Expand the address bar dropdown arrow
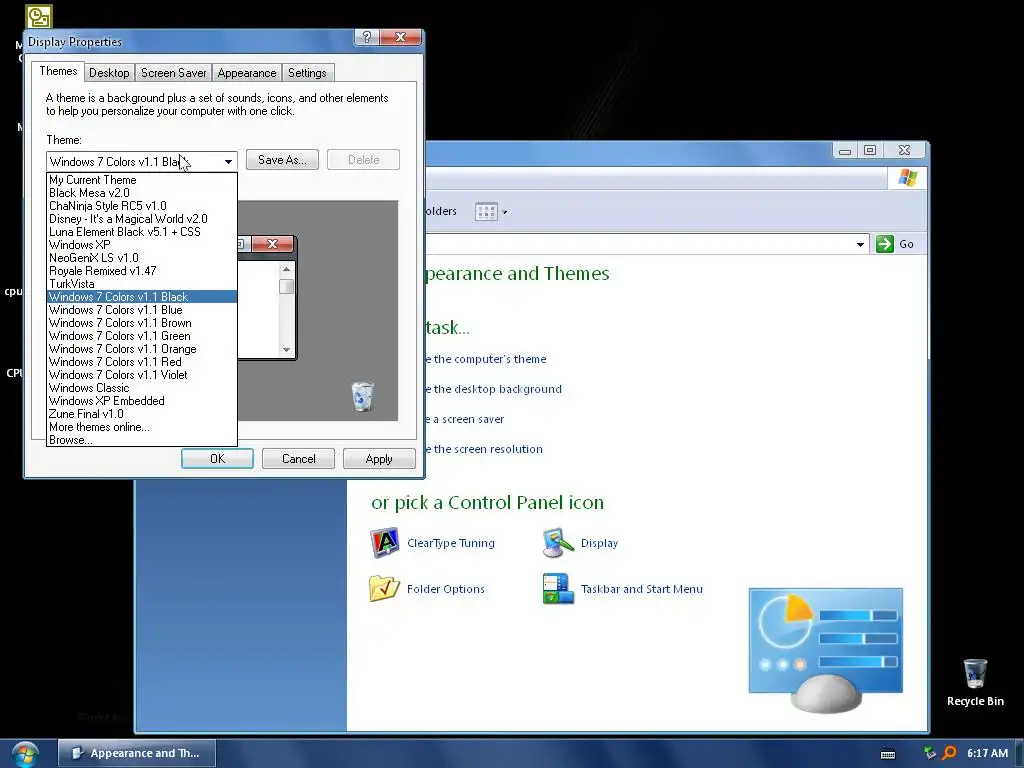1024x768 pixels. click(x=860, y=244)
